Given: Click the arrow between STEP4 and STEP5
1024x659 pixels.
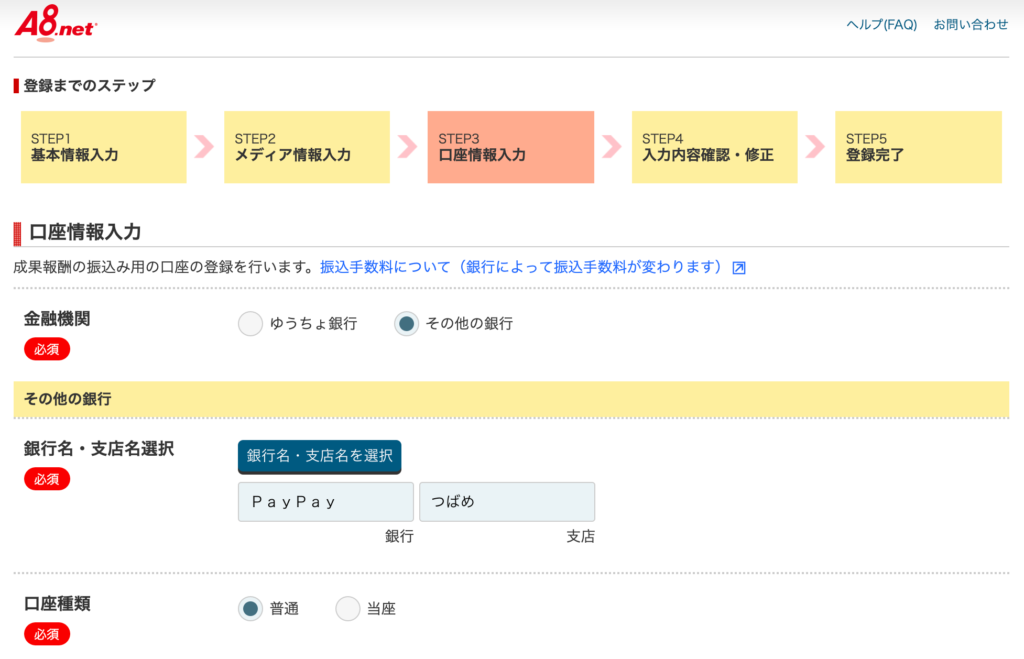Looking at the screenshot, I should pyautogui.click(x=815, y=147).
